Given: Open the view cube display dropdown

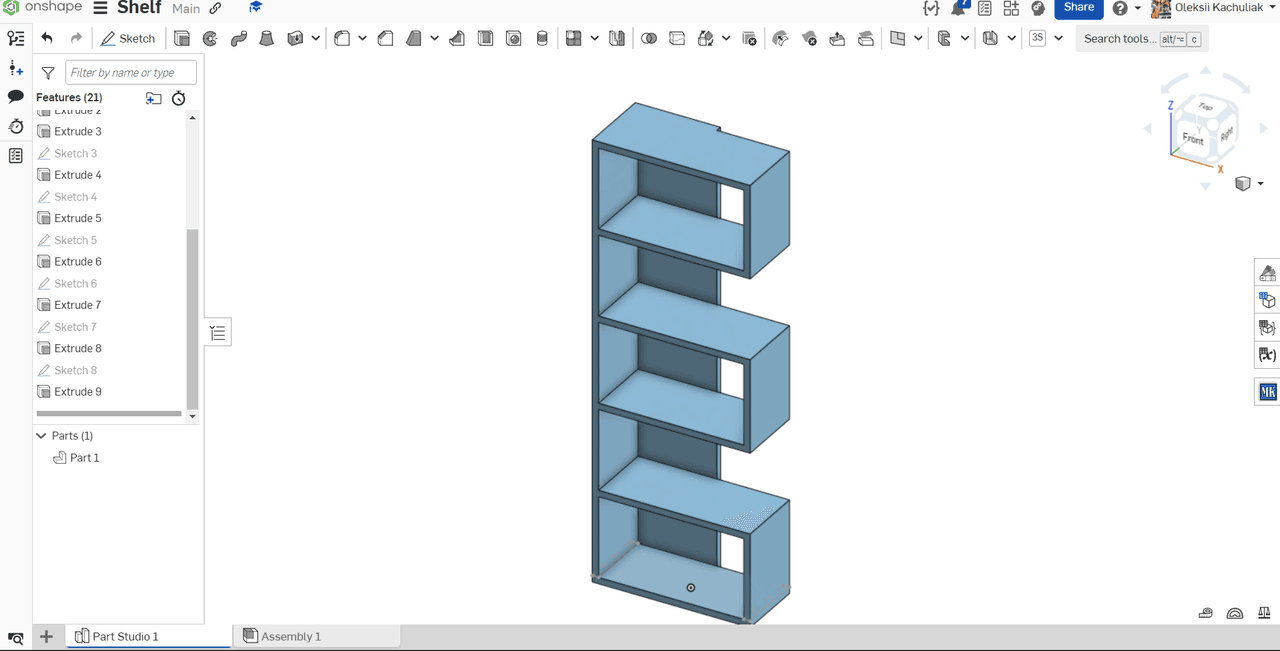Looking at the screenshot, I should (1260, 184).
